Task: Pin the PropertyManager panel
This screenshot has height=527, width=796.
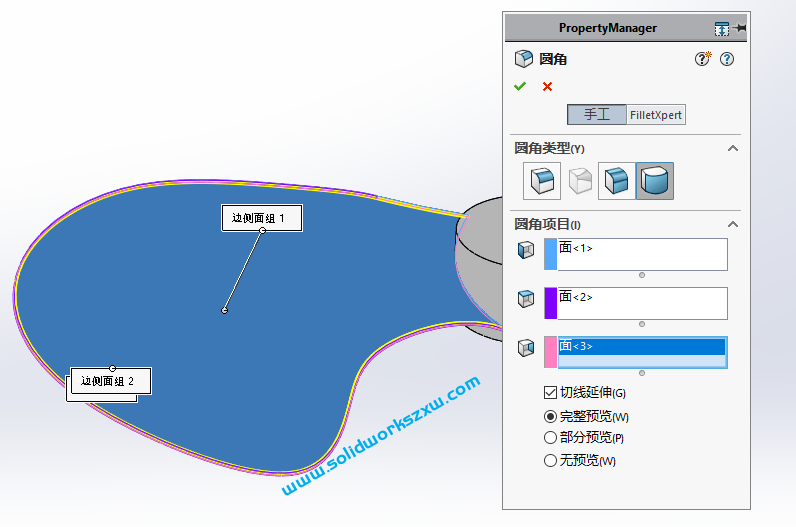Action: tap(740, 28)
